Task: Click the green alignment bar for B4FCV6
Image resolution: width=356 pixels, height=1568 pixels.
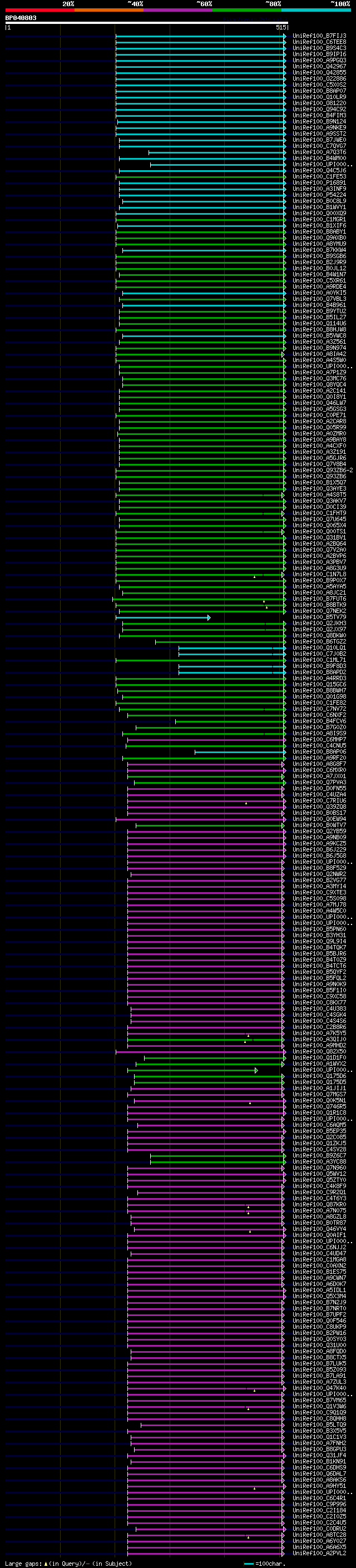Action: tap(231, 721)
